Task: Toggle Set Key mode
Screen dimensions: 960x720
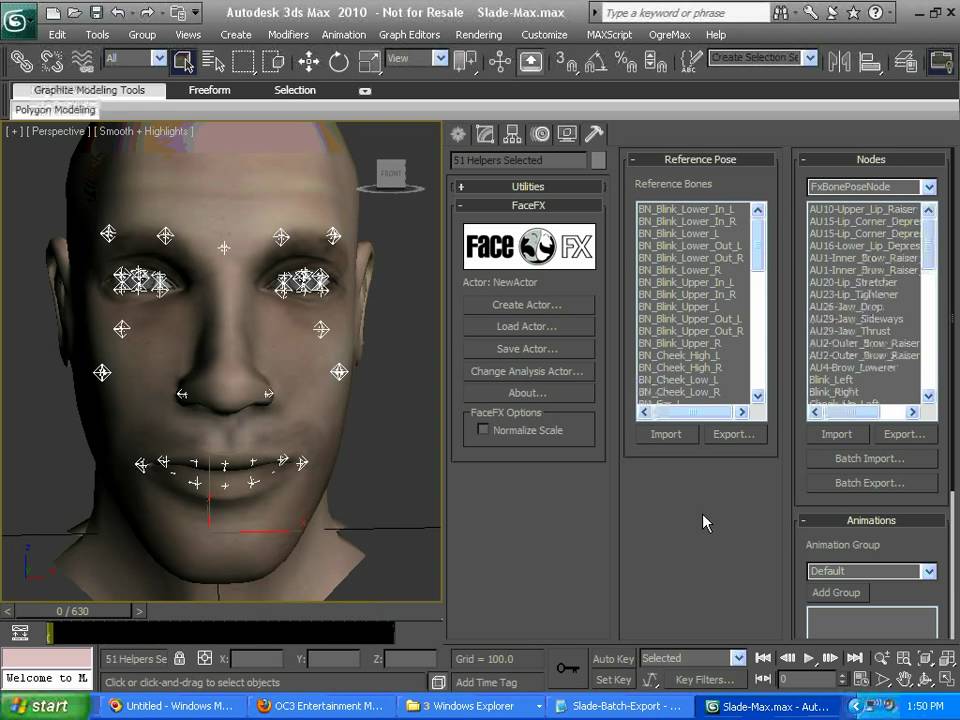Action: 613,680
